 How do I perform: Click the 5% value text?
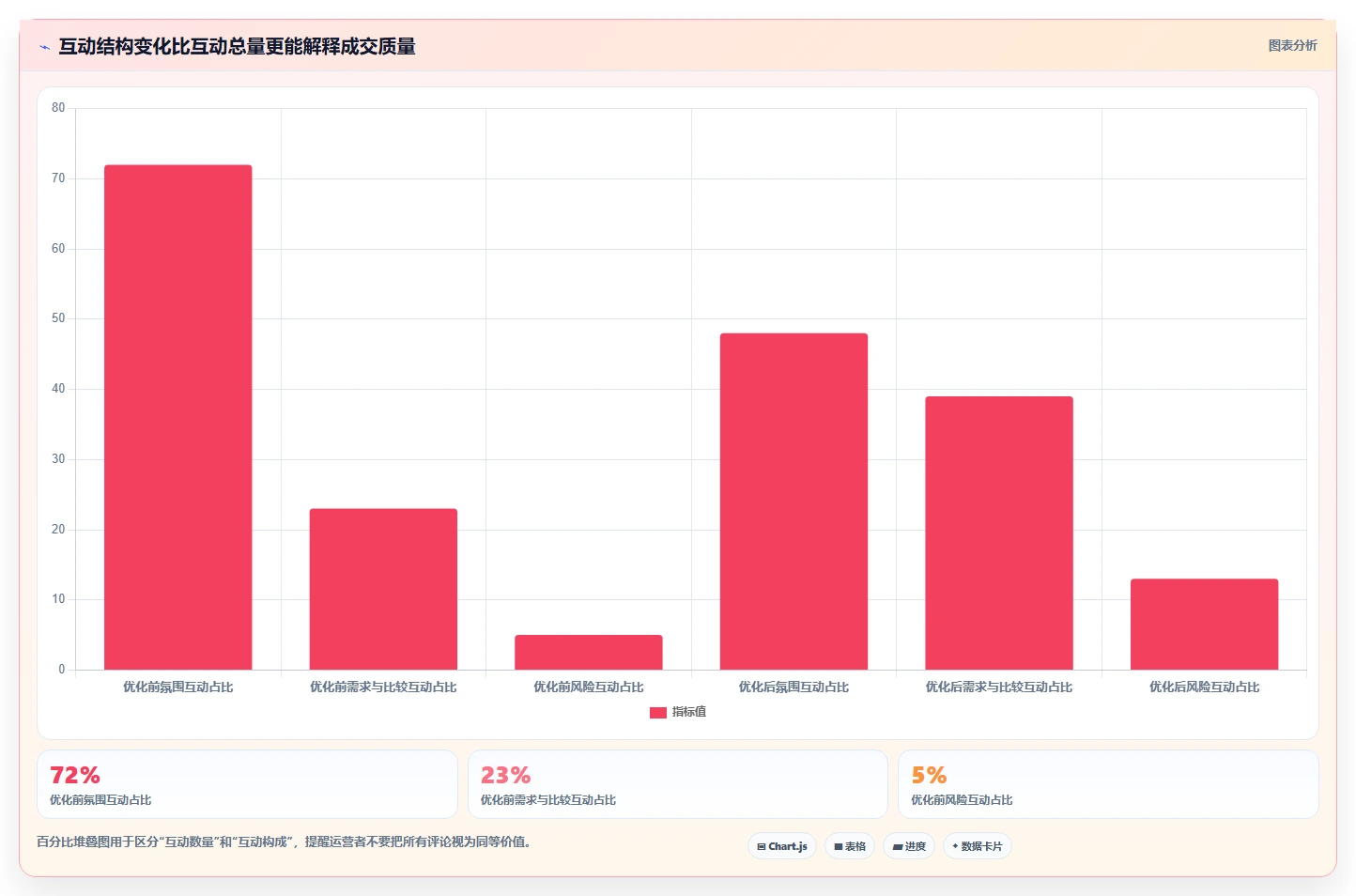929,776
